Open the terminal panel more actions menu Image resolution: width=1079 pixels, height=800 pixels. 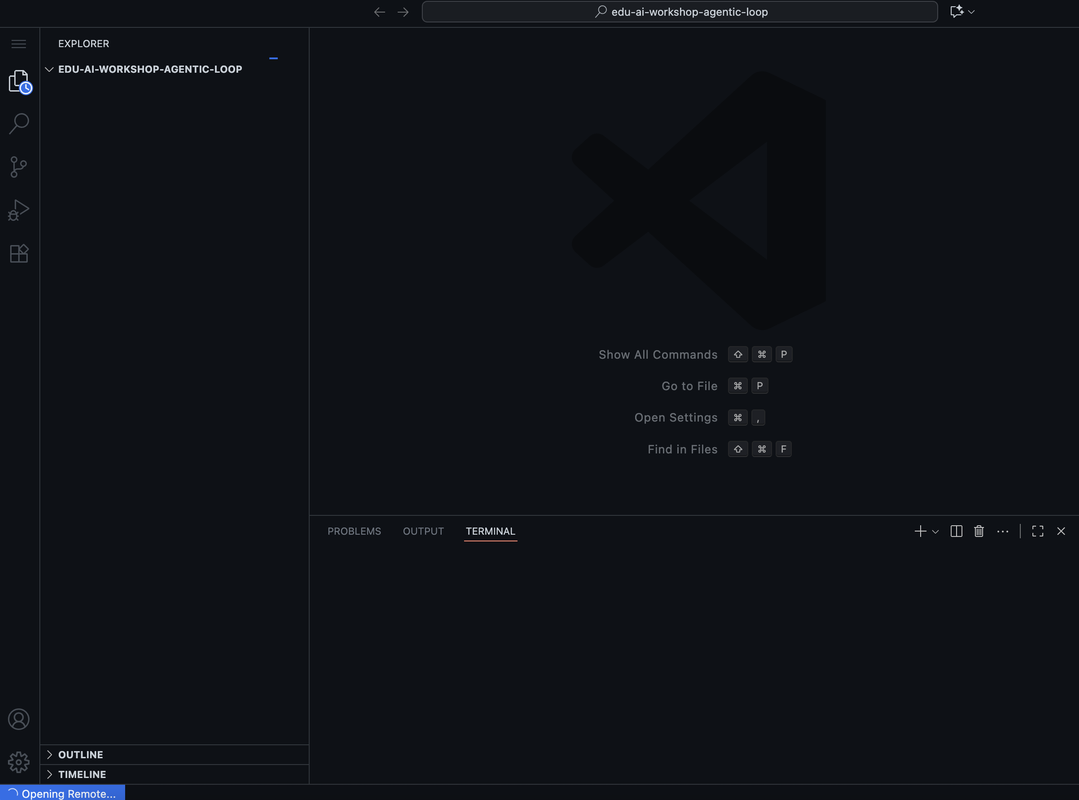click(x=1003, y=531)
